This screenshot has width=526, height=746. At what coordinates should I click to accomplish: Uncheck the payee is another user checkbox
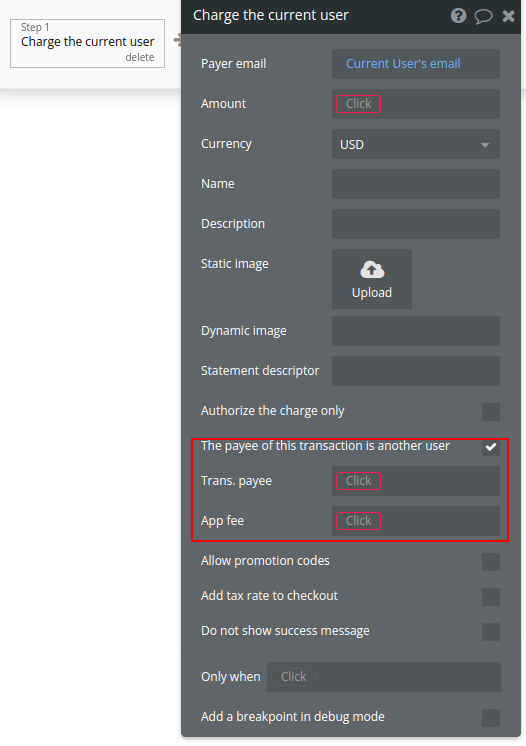pyautogui.click(x=491, y=447)
